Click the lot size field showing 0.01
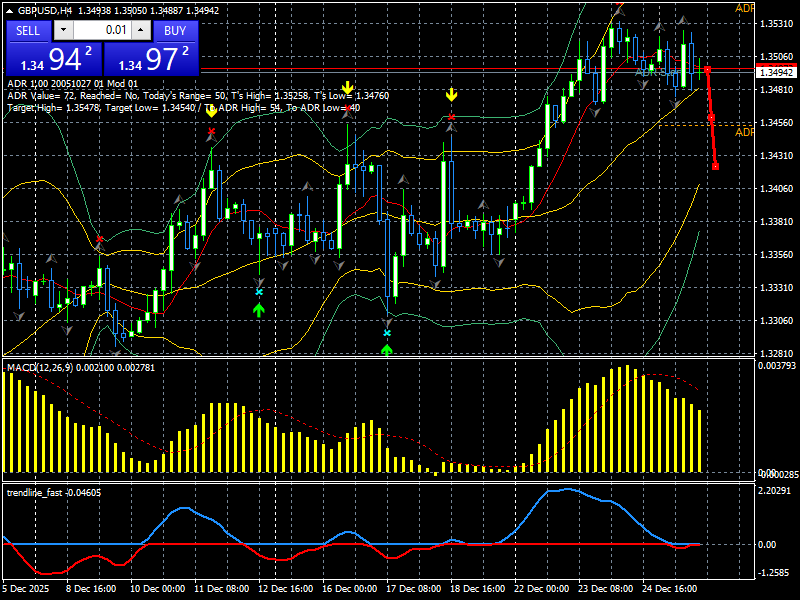Screen dimensions: 800x600 click(103, 30)
